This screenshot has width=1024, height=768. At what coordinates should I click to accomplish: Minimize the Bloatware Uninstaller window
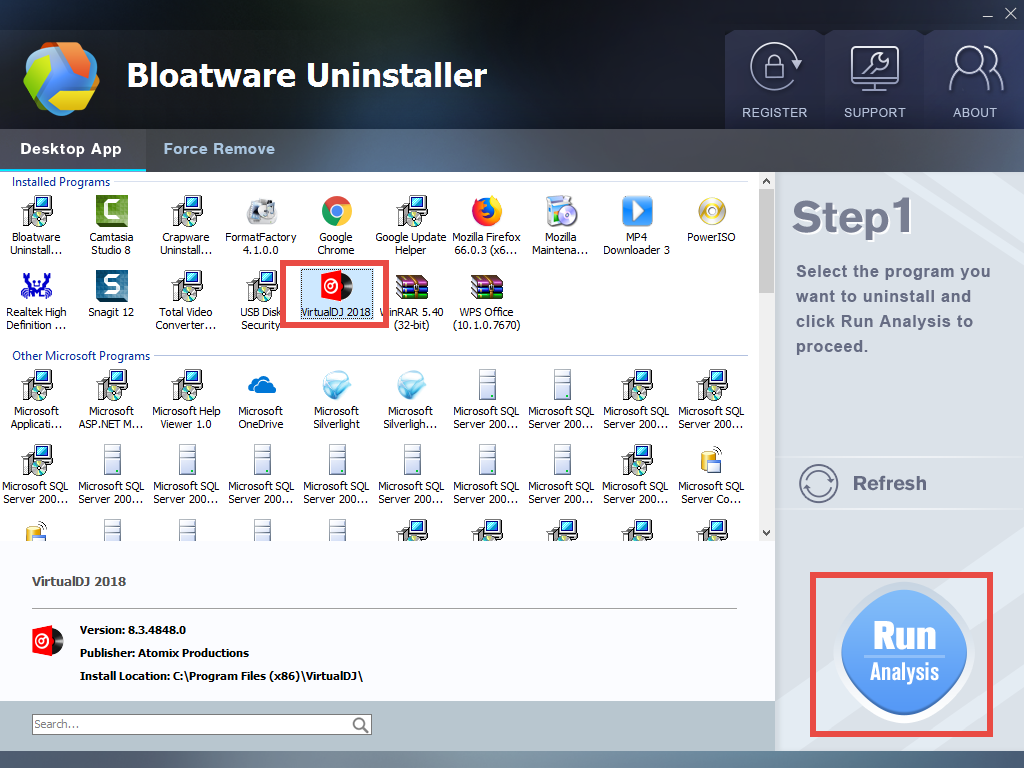(x=988, y=15)
